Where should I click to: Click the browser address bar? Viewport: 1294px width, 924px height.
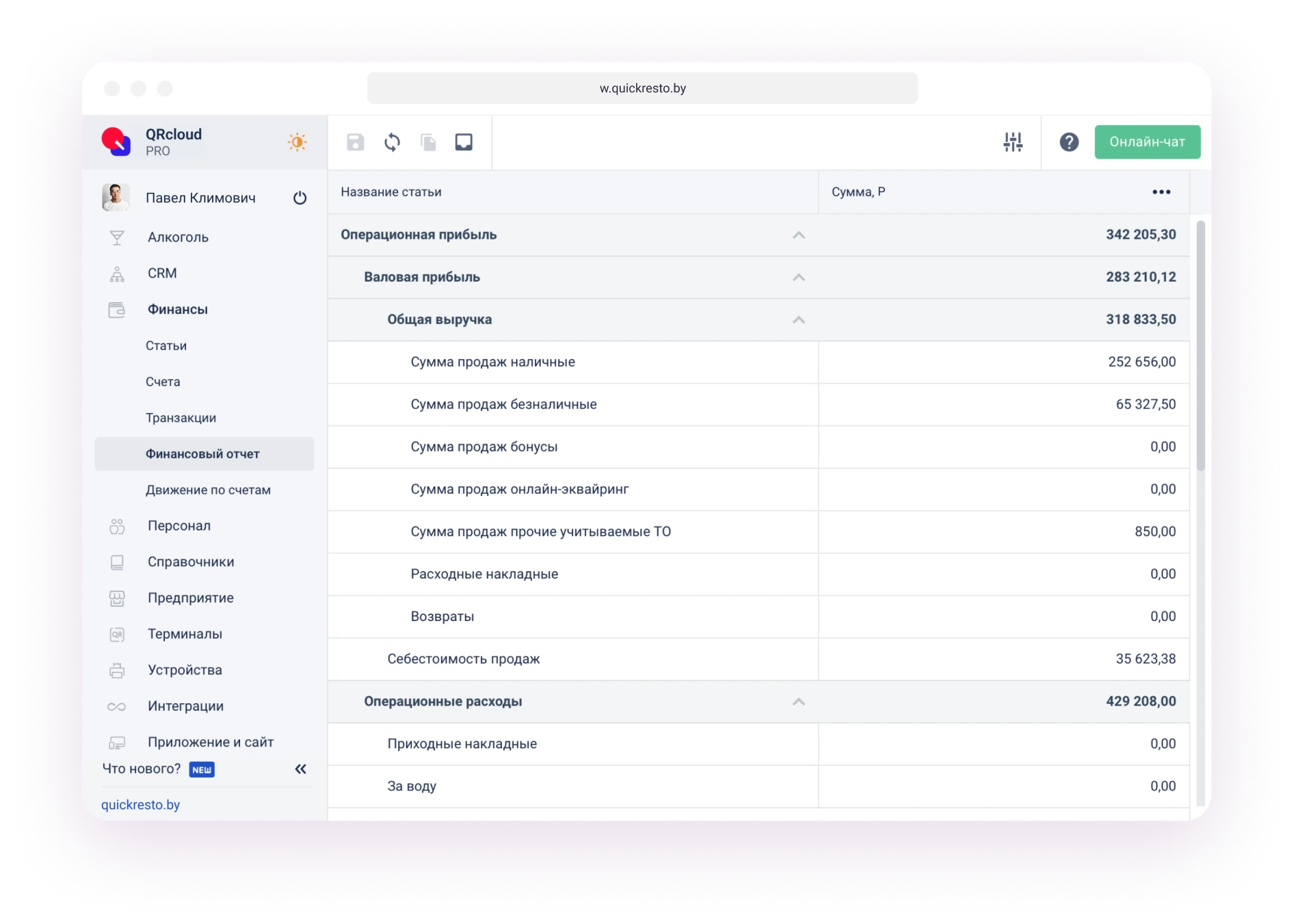pos(642,88)
